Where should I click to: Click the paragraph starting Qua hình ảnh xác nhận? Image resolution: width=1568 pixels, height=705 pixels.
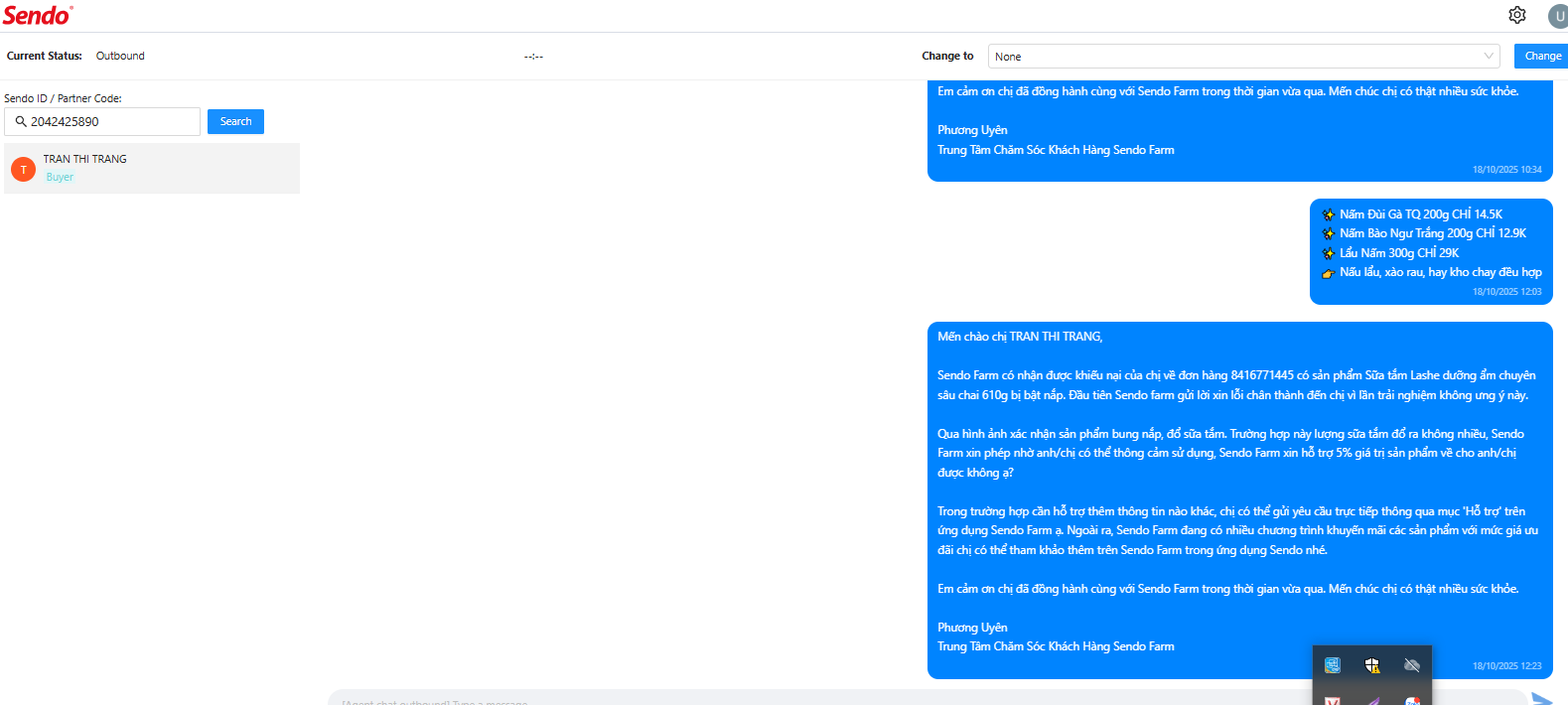1230,453
